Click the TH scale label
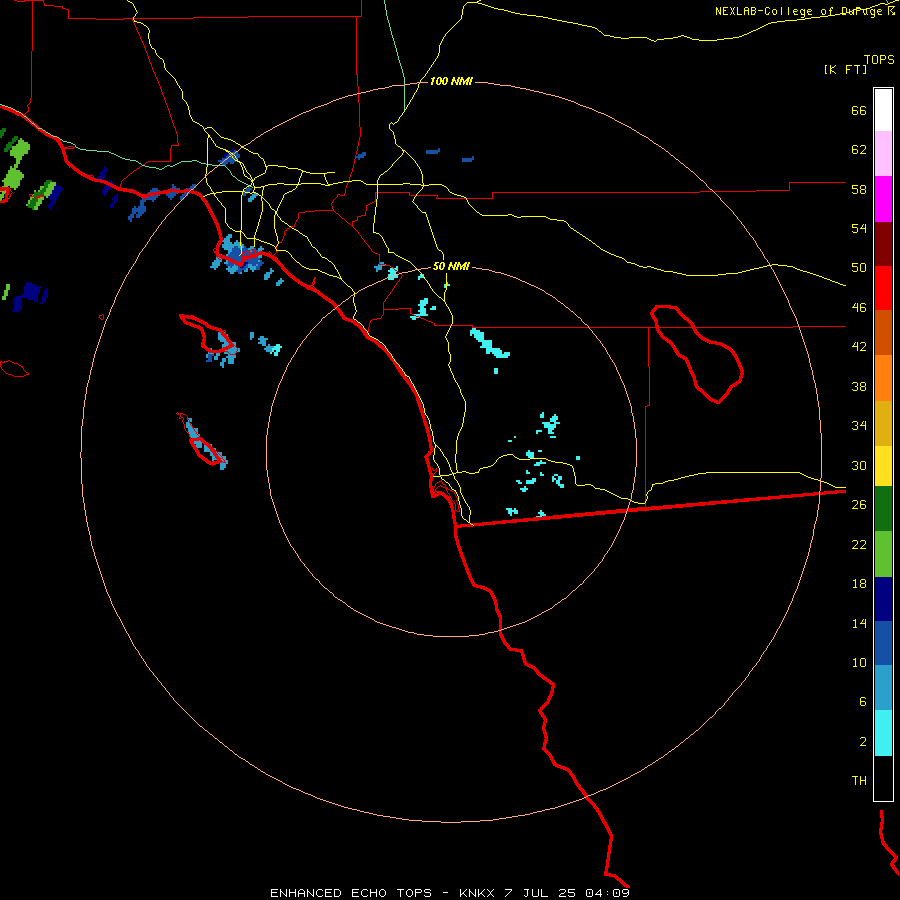The image size is (900, 900). click(859, 781)
